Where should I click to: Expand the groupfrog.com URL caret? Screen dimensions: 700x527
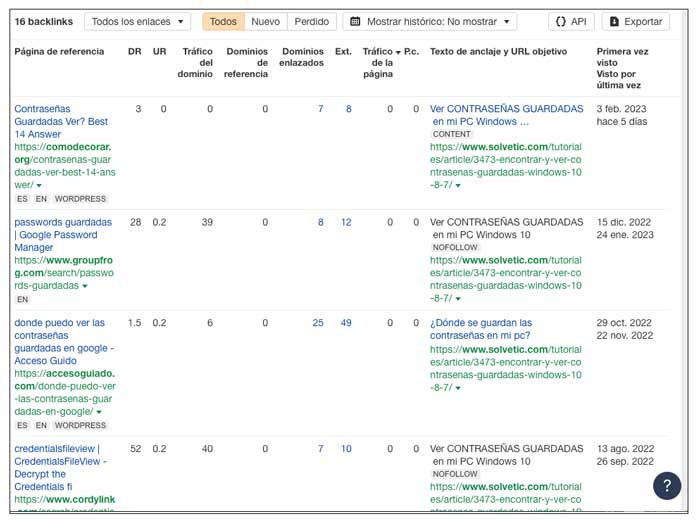(x=85, y=286)
